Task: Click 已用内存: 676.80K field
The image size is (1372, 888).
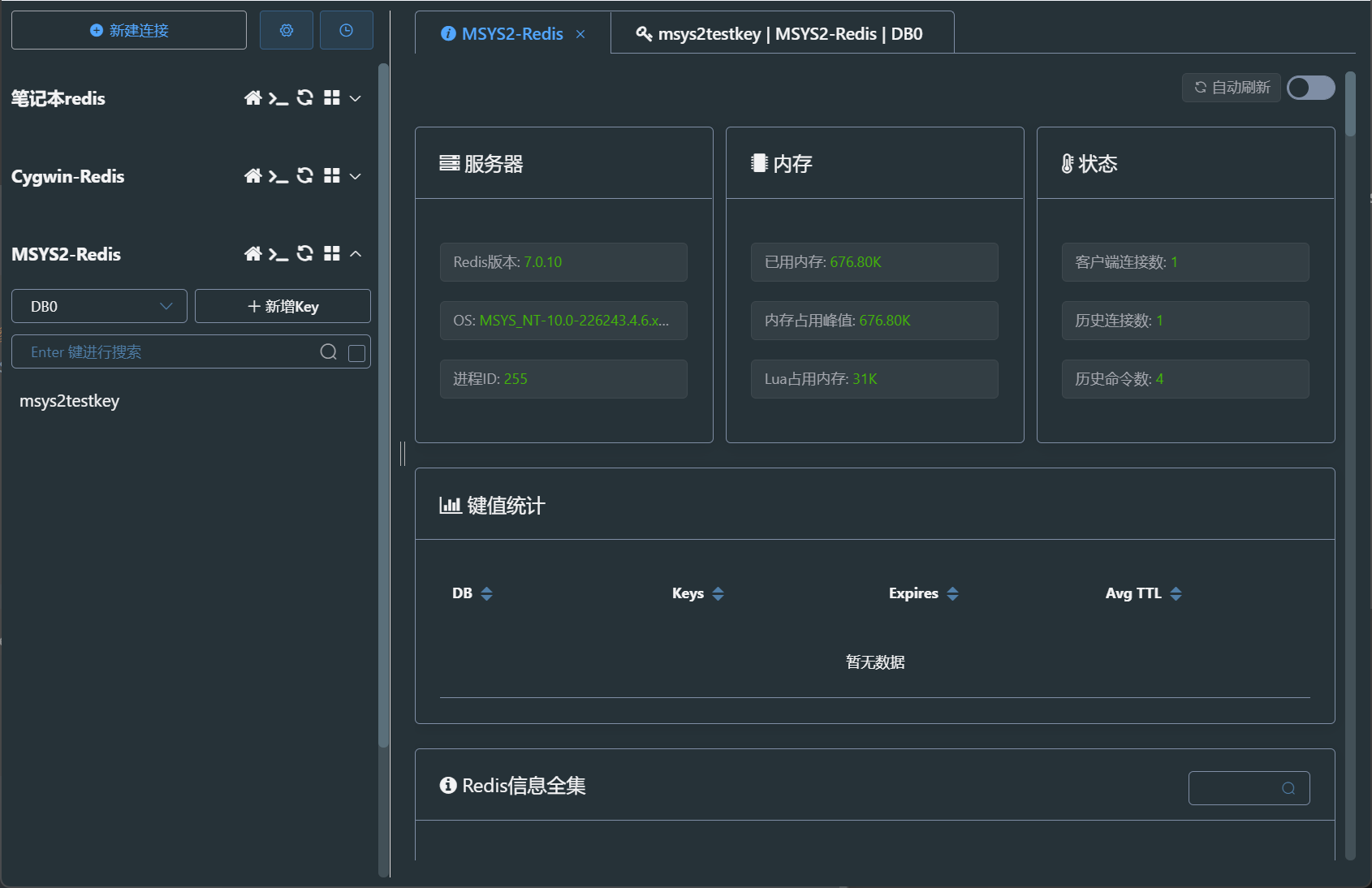Action: (x=874, y=262)
